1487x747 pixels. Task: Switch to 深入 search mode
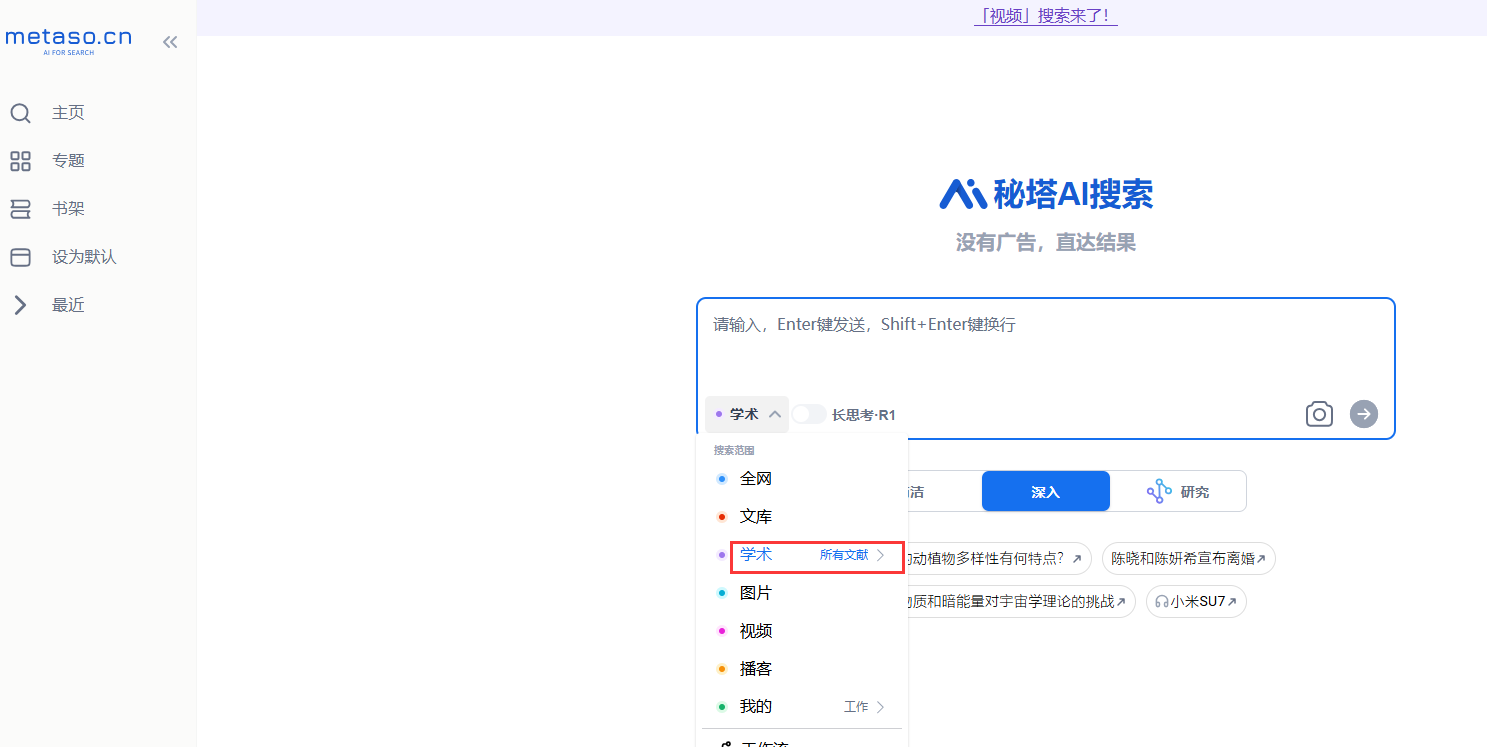tap(1046, 491)
